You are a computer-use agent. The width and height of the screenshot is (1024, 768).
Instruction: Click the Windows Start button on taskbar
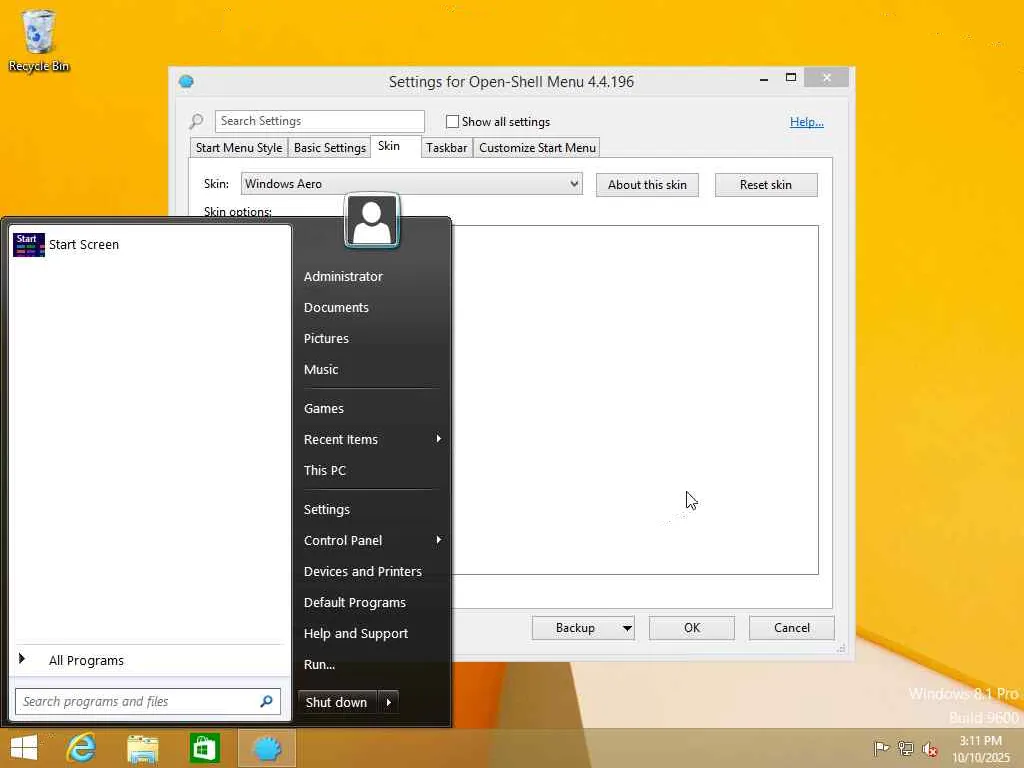tap(24, 748)
